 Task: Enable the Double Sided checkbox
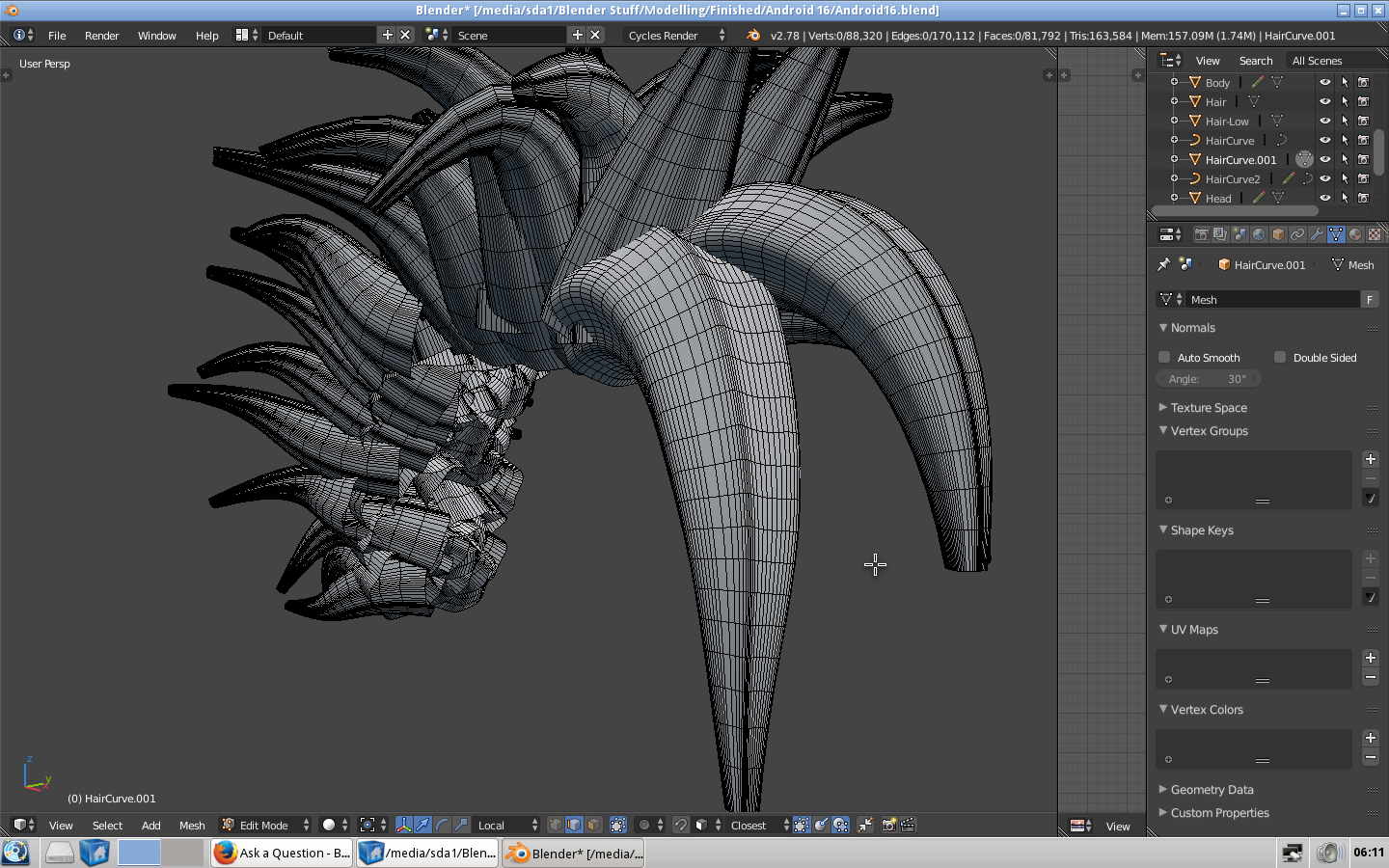(1280, 357)
